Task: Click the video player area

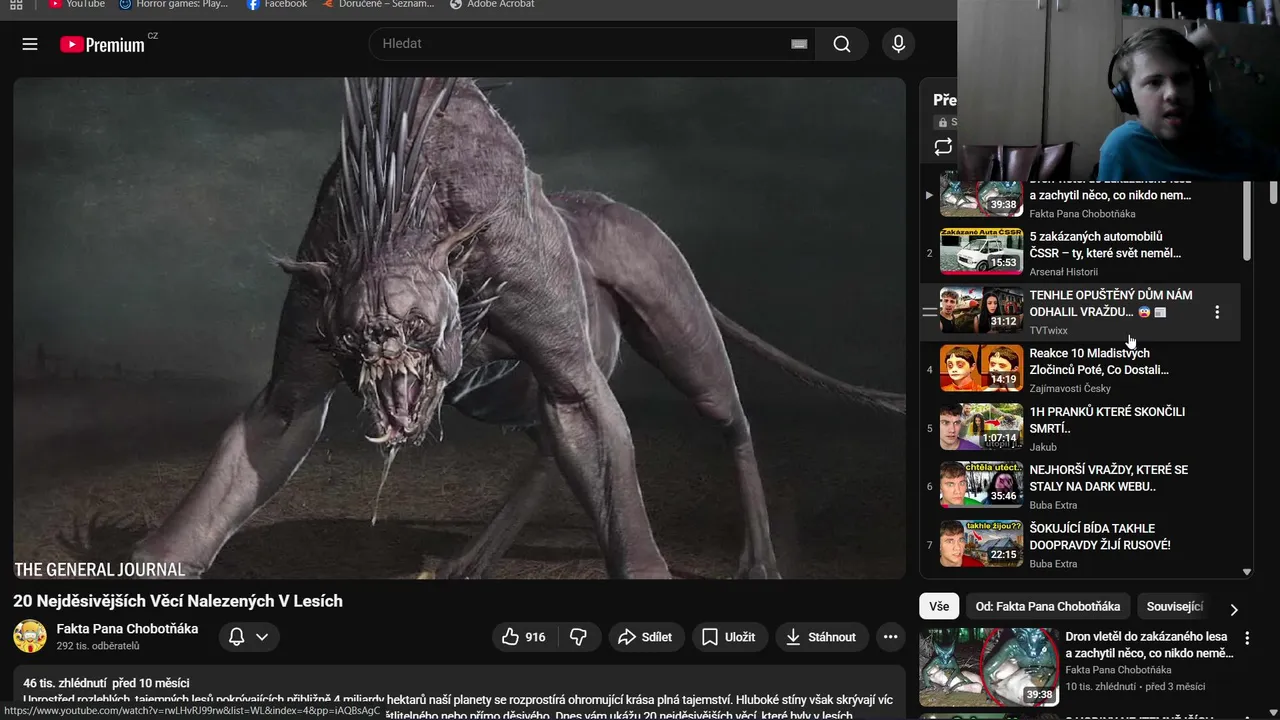Action: 459,328
